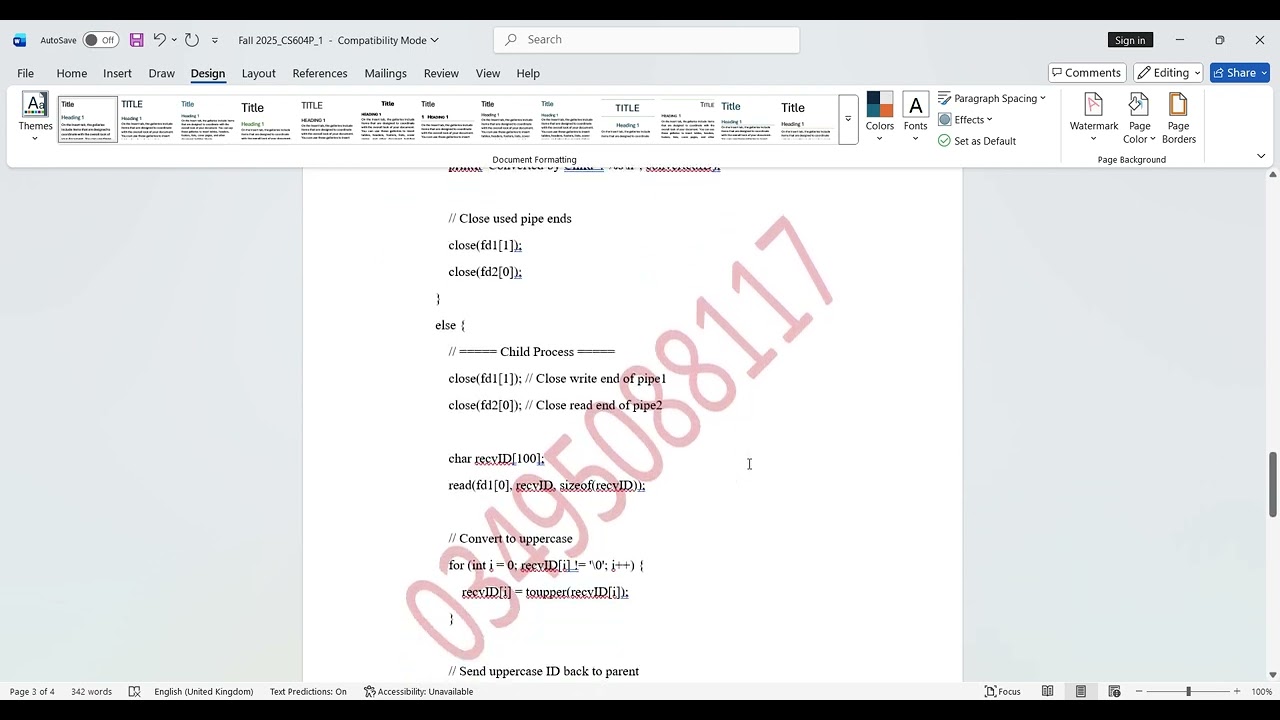
Task: Click the zoom out minus button
Action: coord(1139,691)
